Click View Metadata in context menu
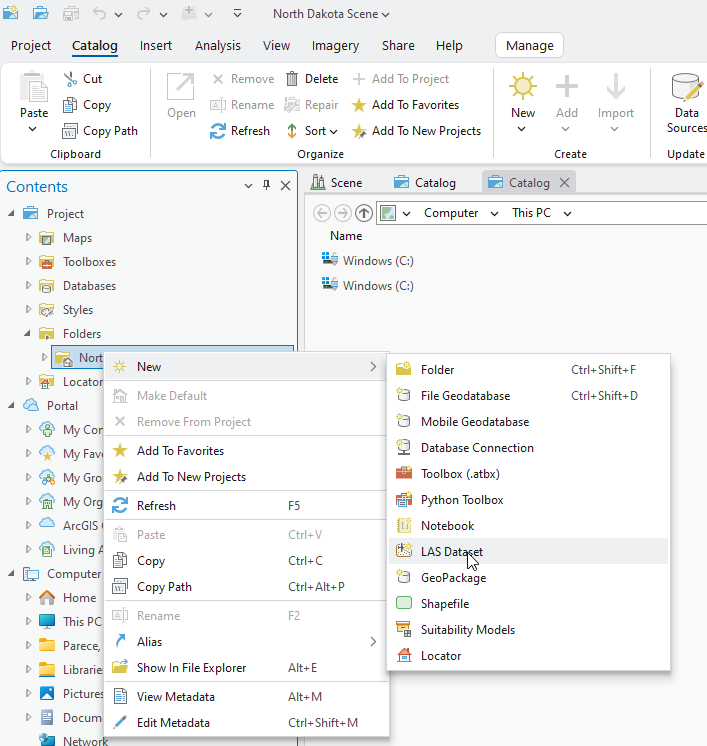Image resolution: width=707 pixels, height=746 pixels. (x=245, y=697)
